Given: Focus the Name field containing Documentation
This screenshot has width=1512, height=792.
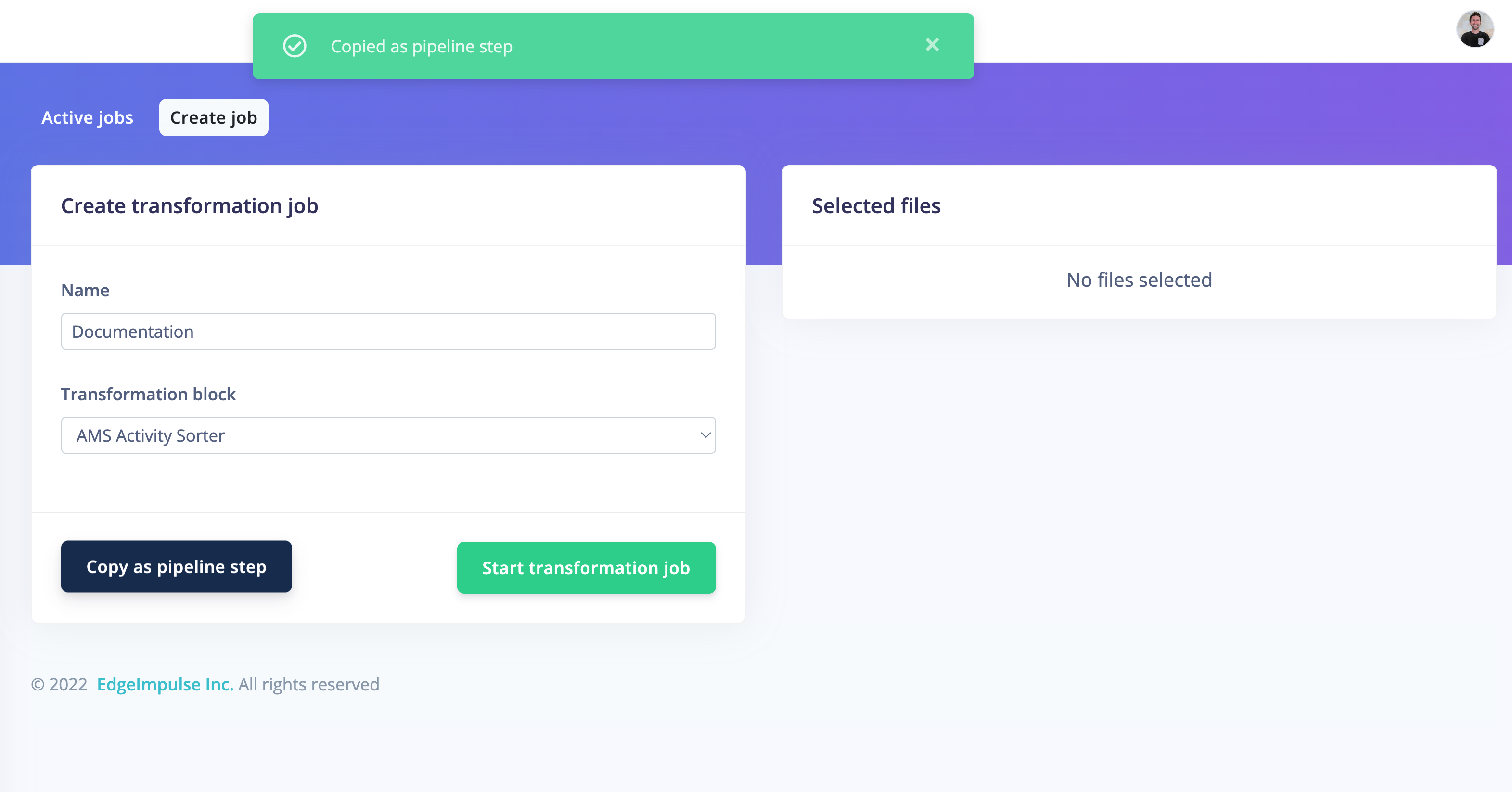Looking at the screenshot, I should (388, 332).
